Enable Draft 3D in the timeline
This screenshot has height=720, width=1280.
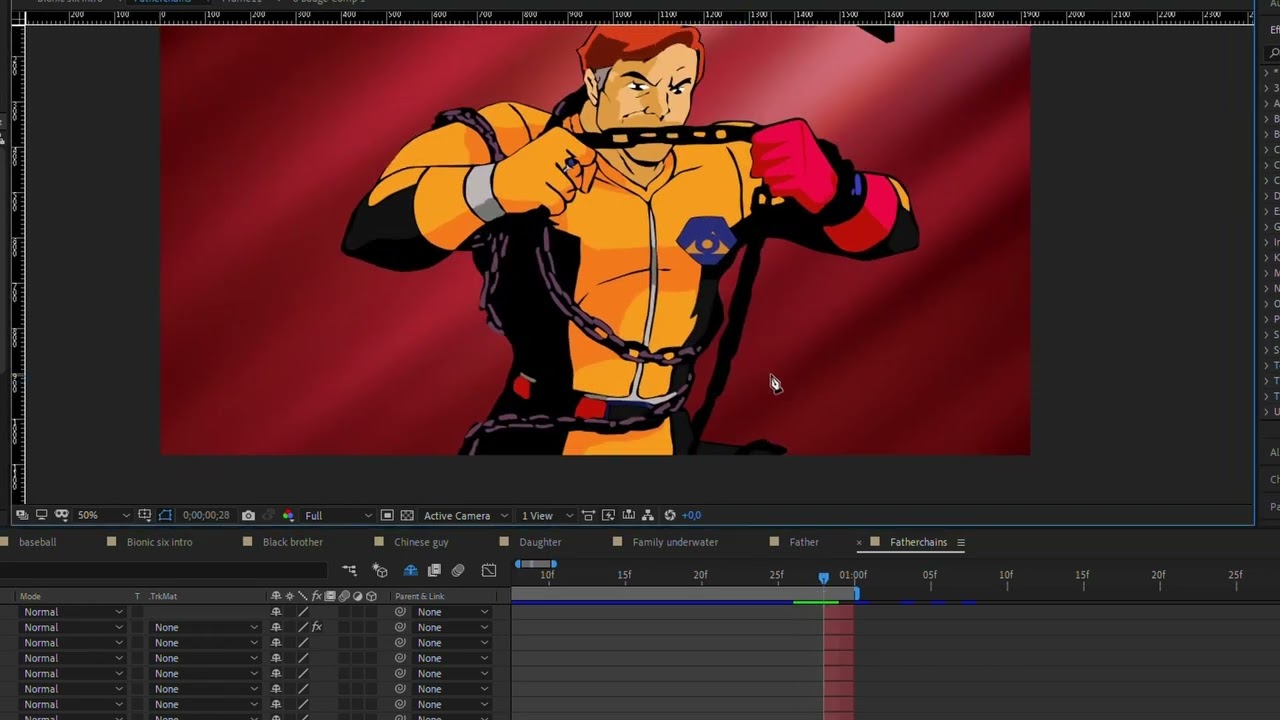380,570
